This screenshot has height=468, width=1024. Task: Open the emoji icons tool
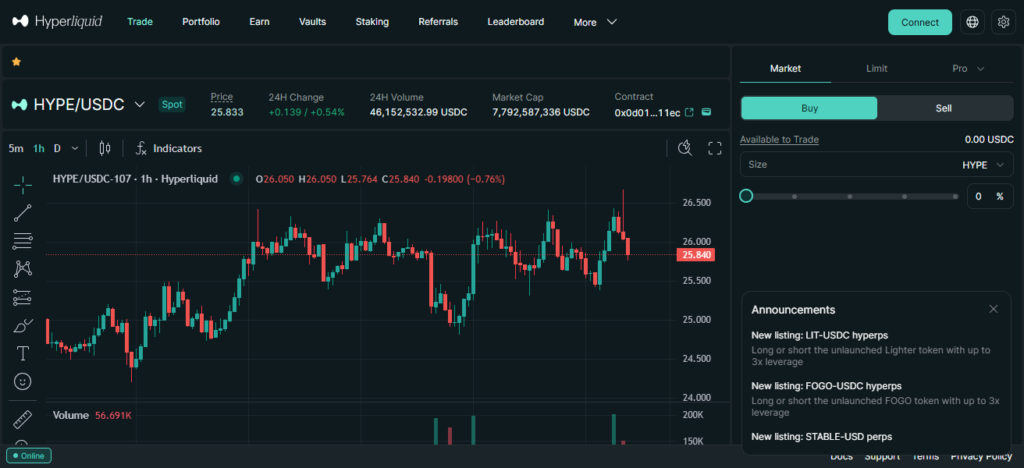22,382
